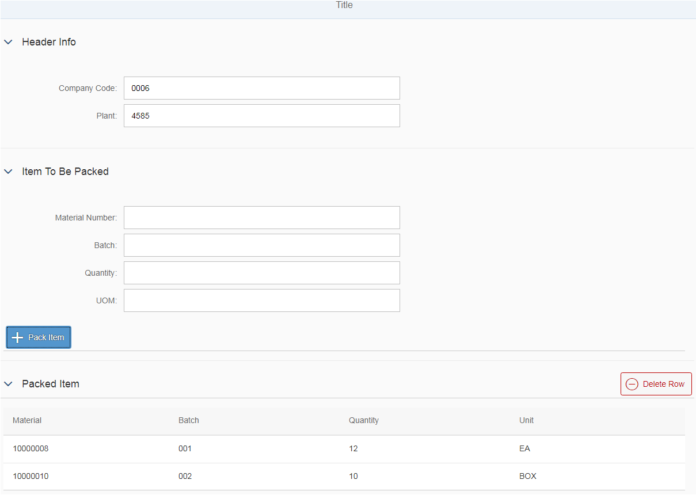Image resolution: width=696 pixels, height=495 pixels.
Task: Click the Company Code label
Action: 88,88
